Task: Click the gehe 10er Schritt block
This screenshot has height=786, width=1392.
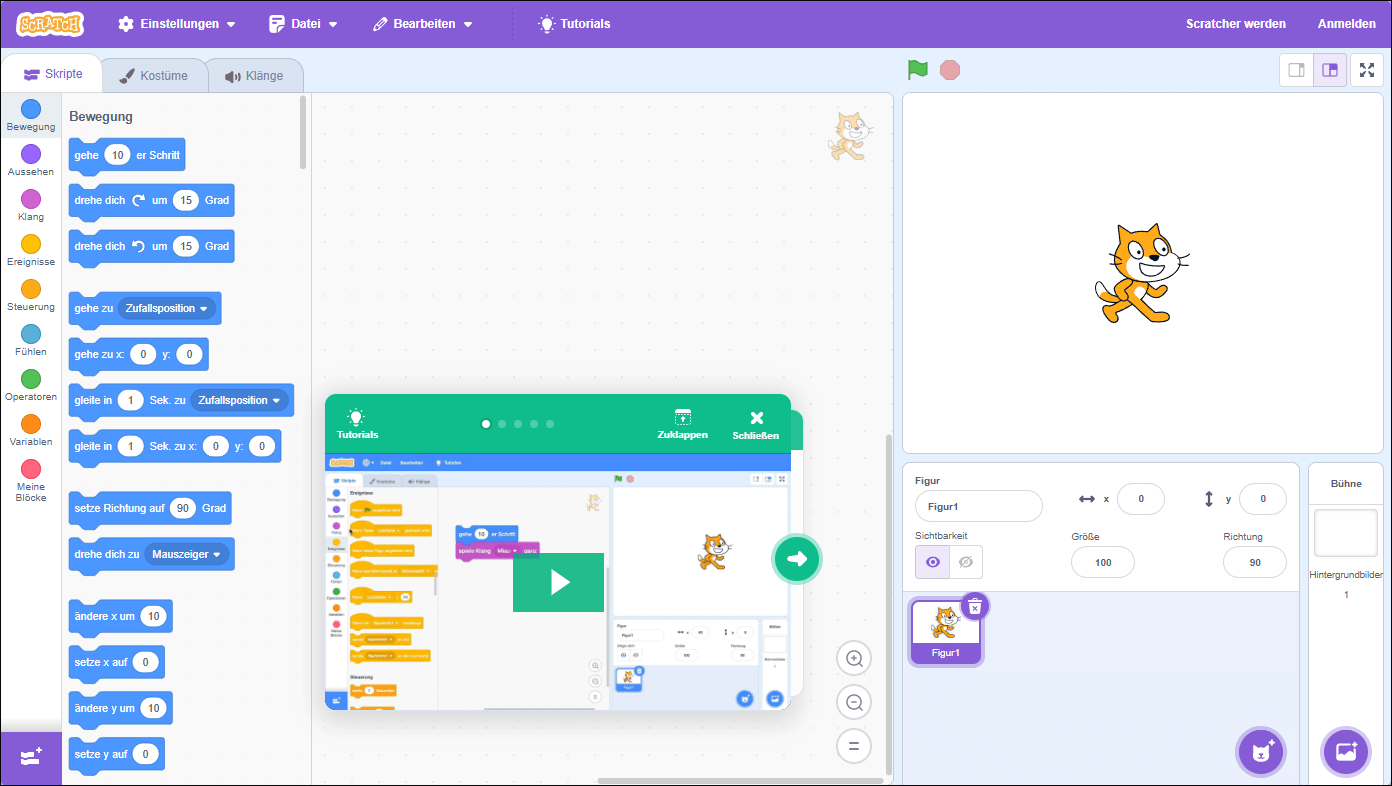Action: 127,156
